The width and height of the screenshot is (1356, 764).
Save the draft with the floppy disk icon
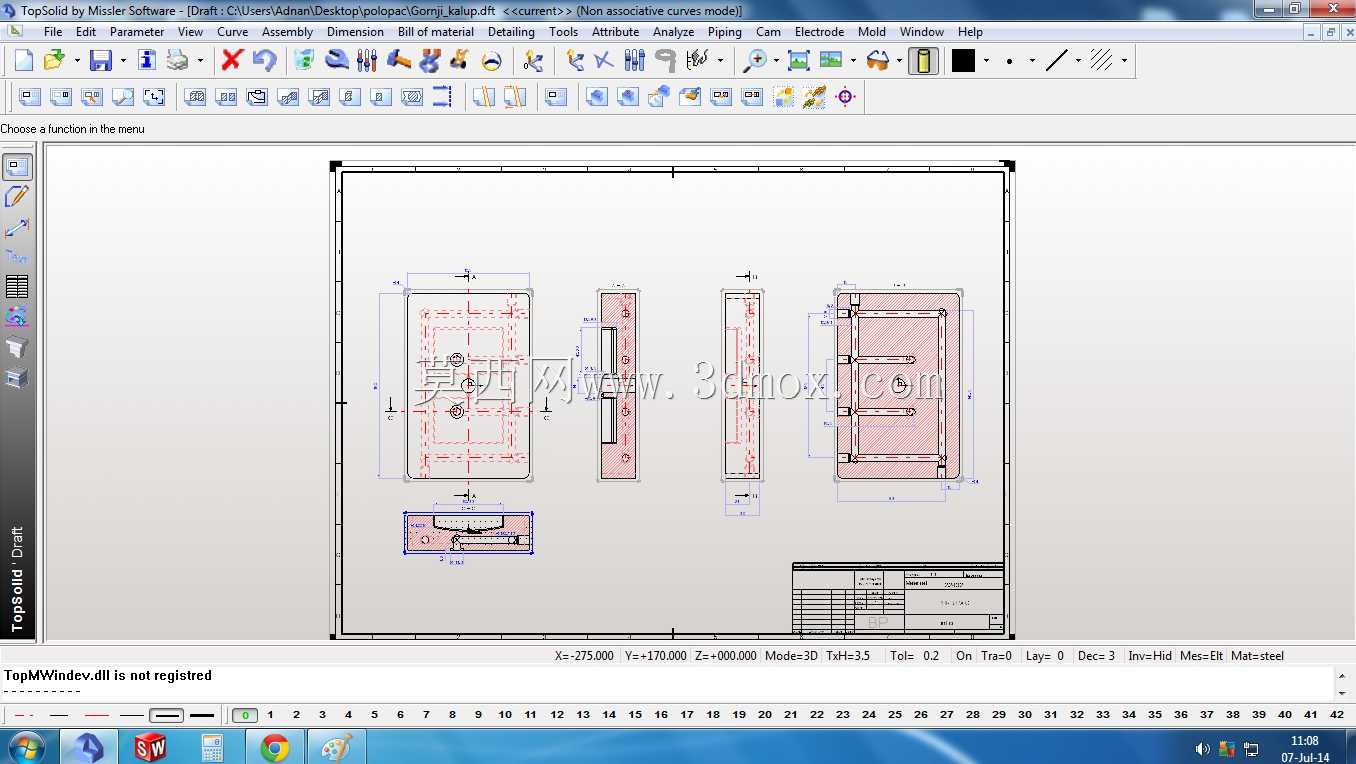(101, 61)
